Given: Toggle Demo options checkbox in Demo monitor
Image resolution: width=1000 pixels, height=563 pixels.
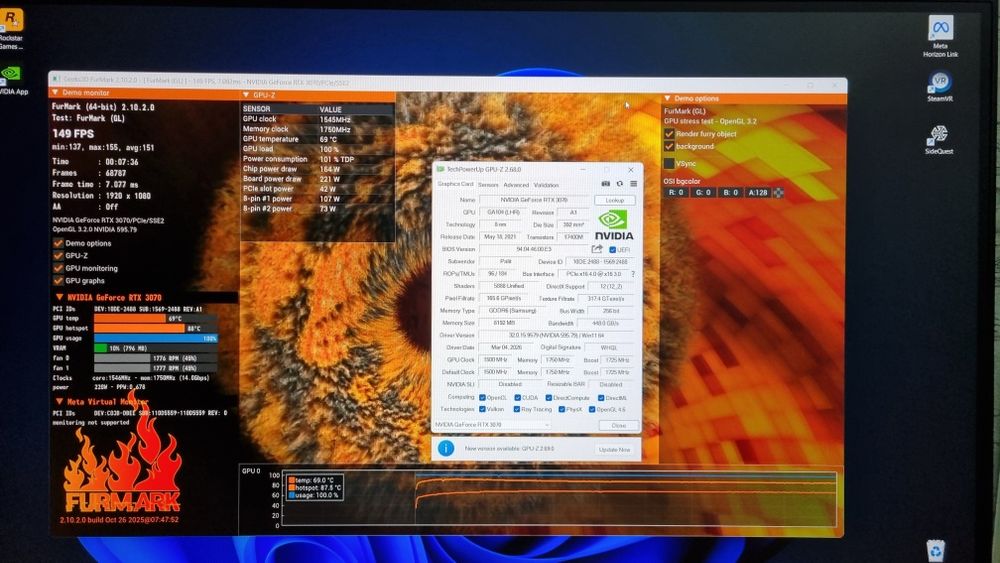Looking at the screenshot, I should tap(59, 243).
